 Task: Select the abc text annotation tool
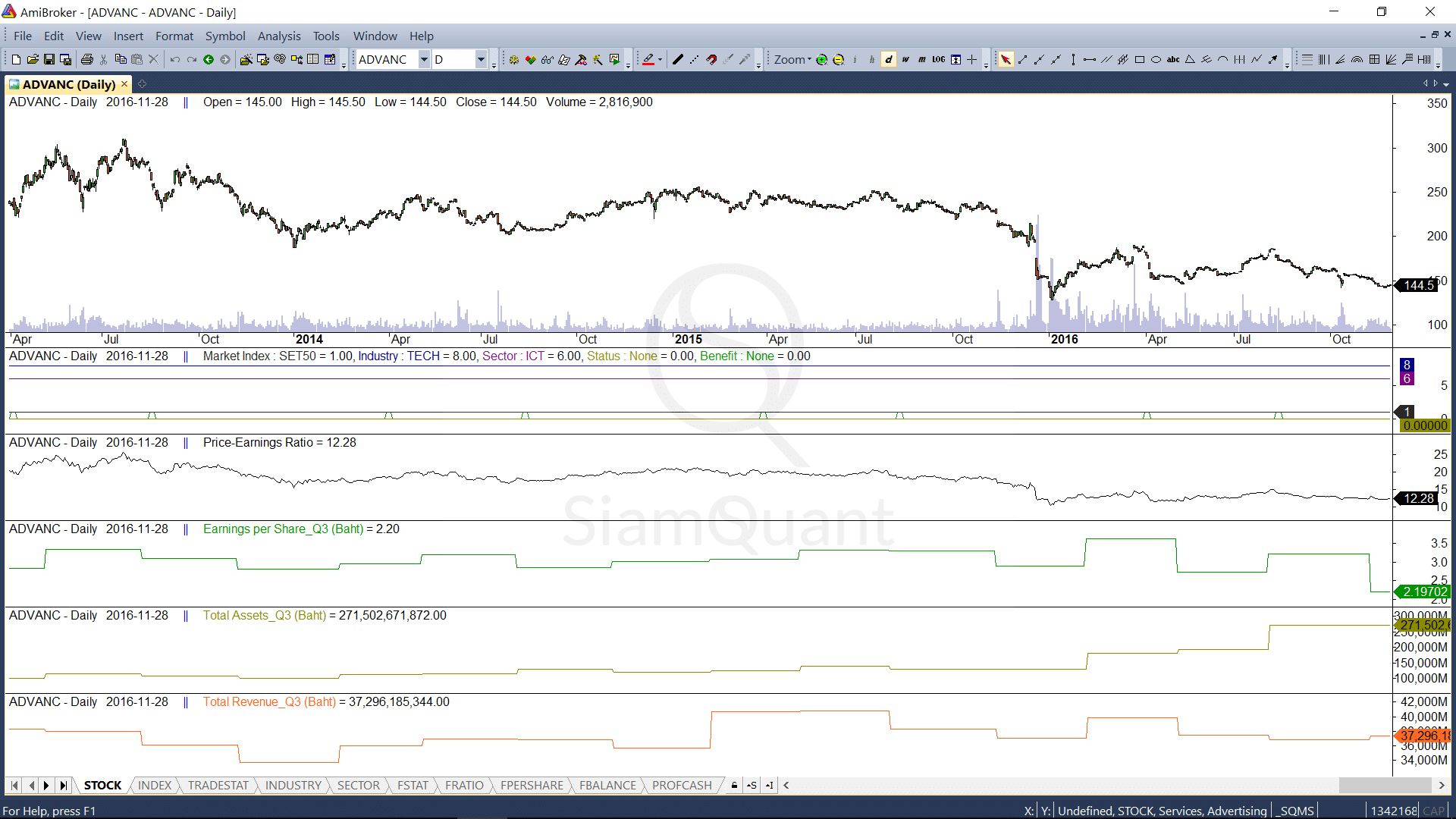click(1172, 60)
